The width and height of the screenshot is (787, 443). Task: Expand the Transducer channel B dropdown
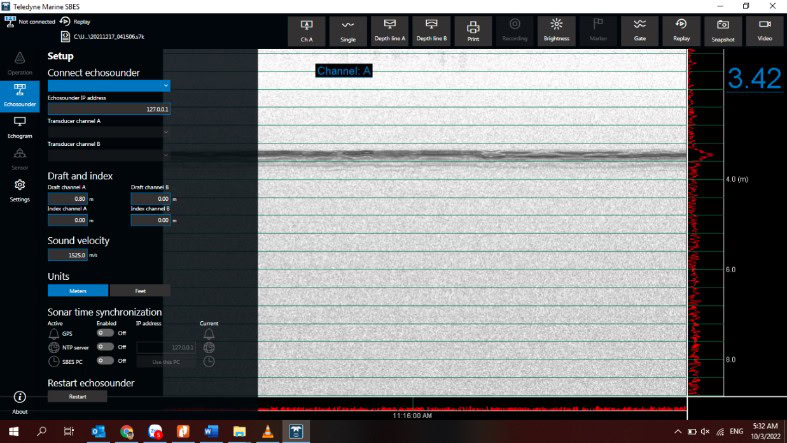(x=109, y=155)
